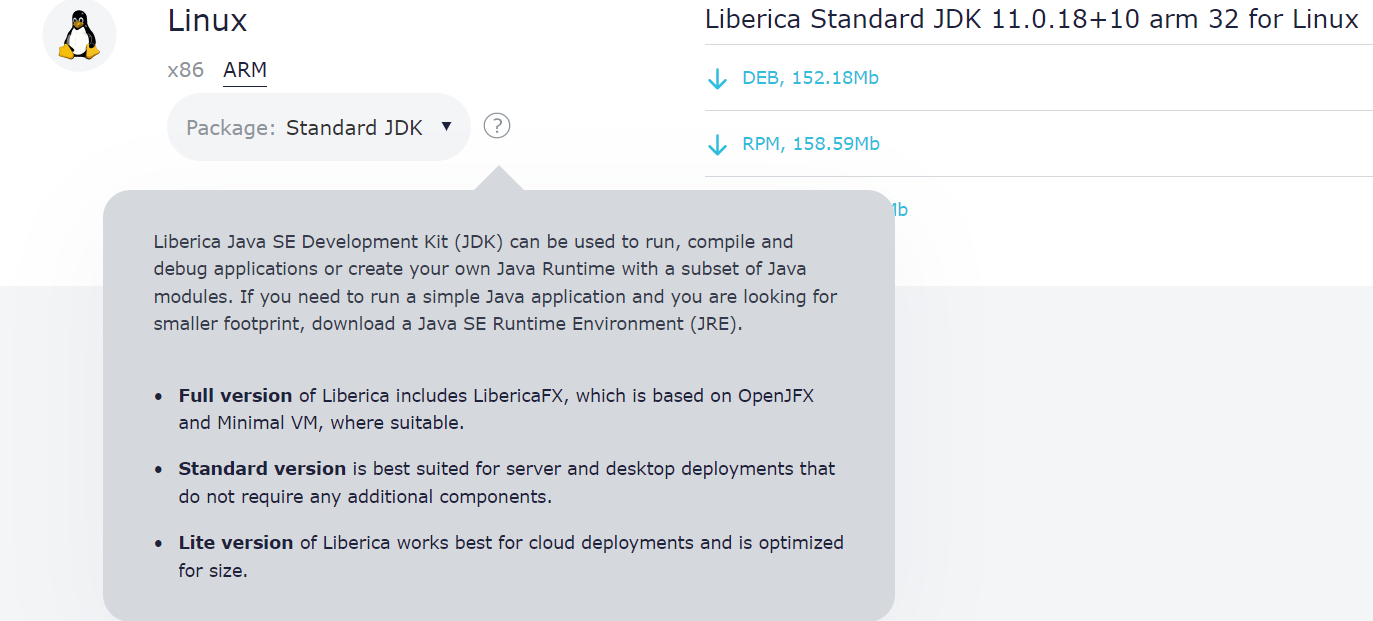Click the dropdown arrow next to Standard JDK
The image size is (1373, 621).
point(447,126)
